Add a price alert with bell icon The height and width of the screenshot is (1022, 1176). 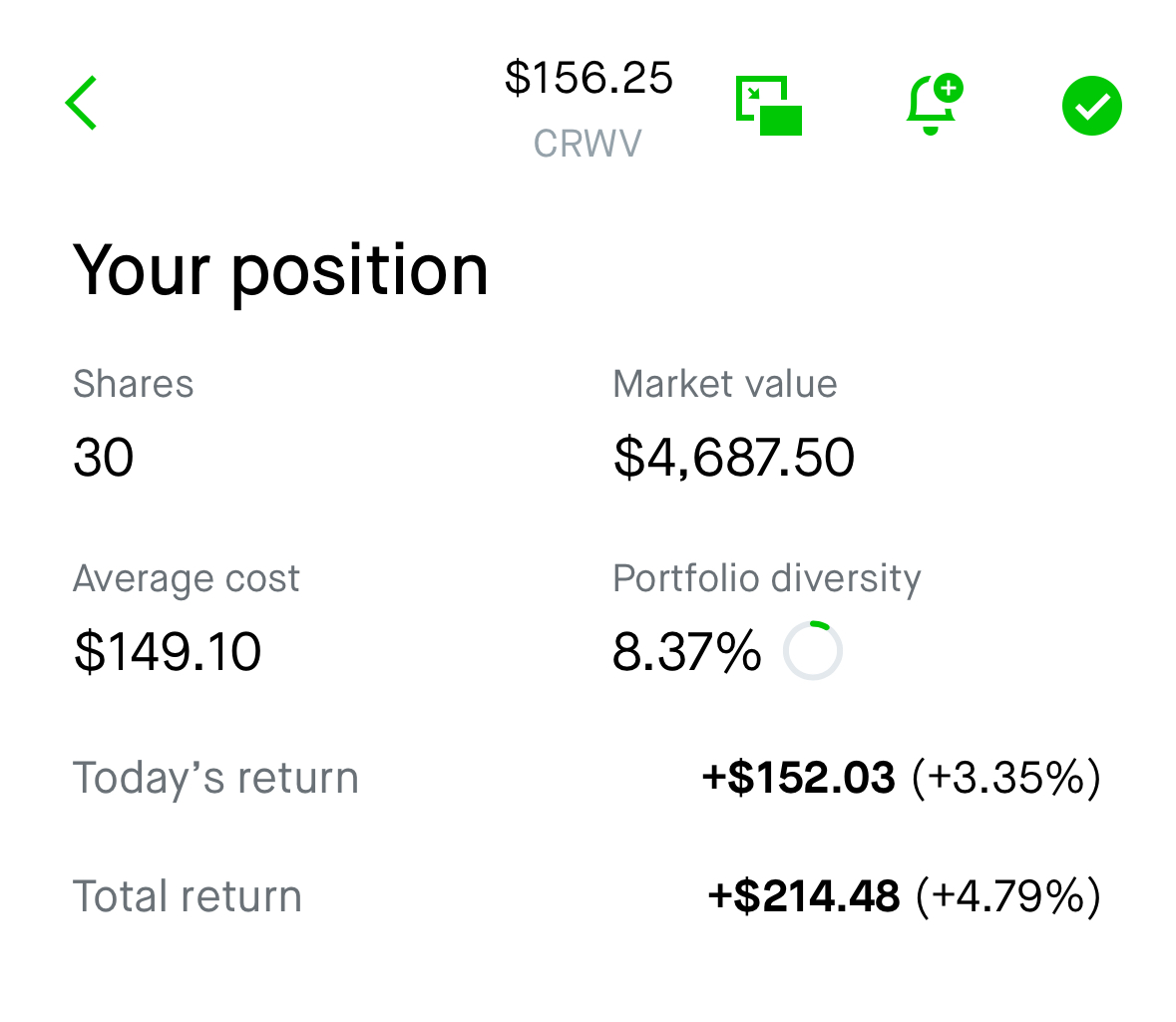[935, 105]
